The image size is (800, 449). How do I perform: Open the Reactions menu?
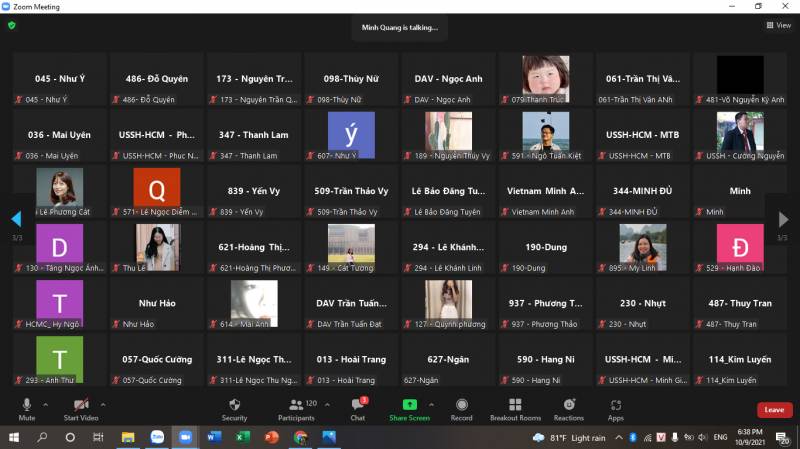coord(568,405)
